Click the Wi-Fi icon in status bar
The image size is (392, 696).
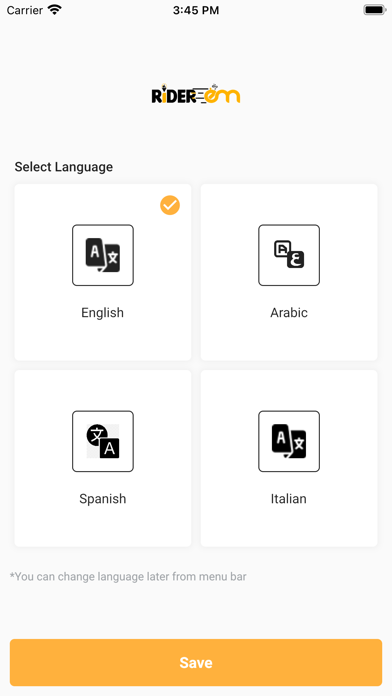[x=55, y=10]
